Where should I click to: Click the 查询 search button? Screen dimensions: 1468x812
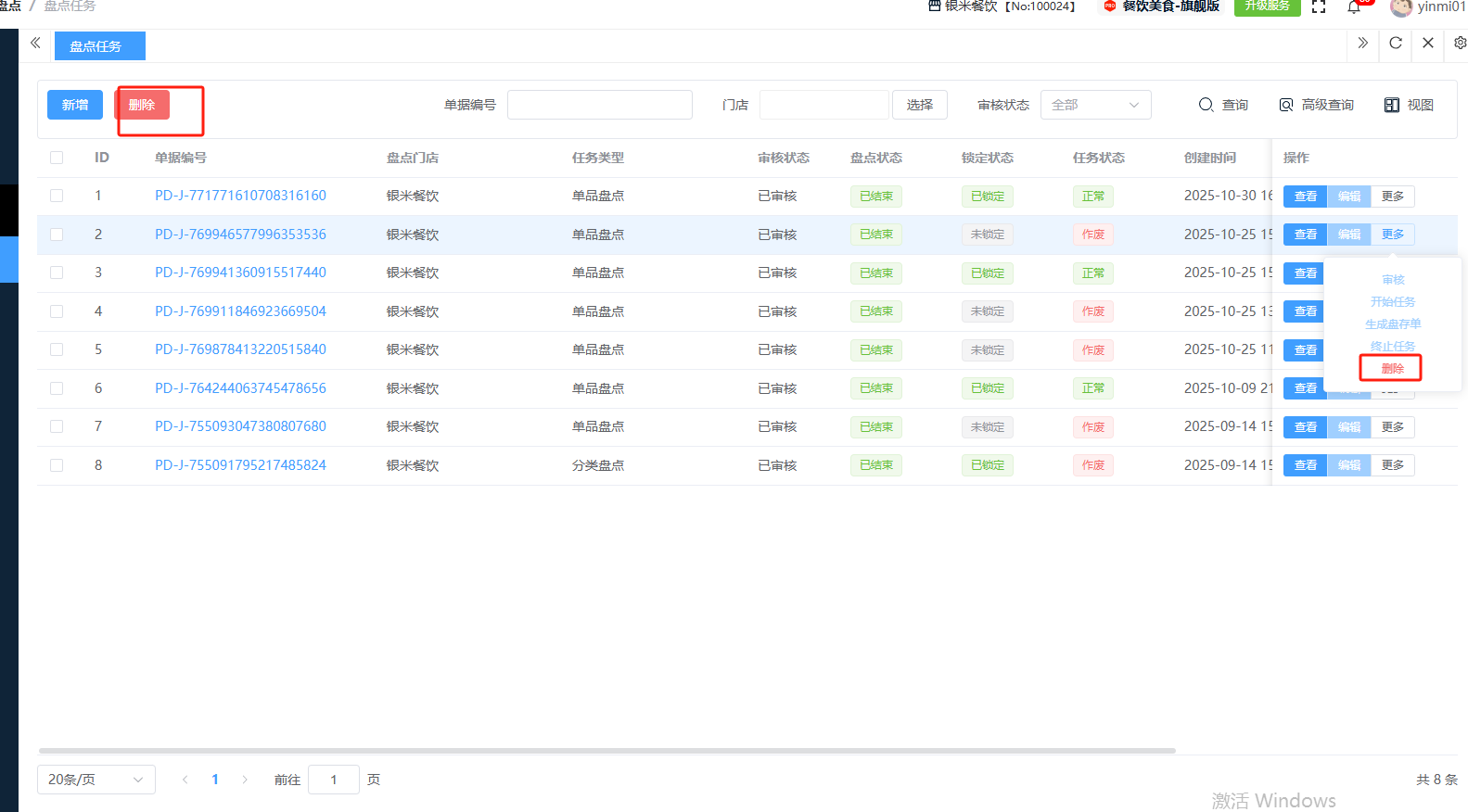[1223, 105]
